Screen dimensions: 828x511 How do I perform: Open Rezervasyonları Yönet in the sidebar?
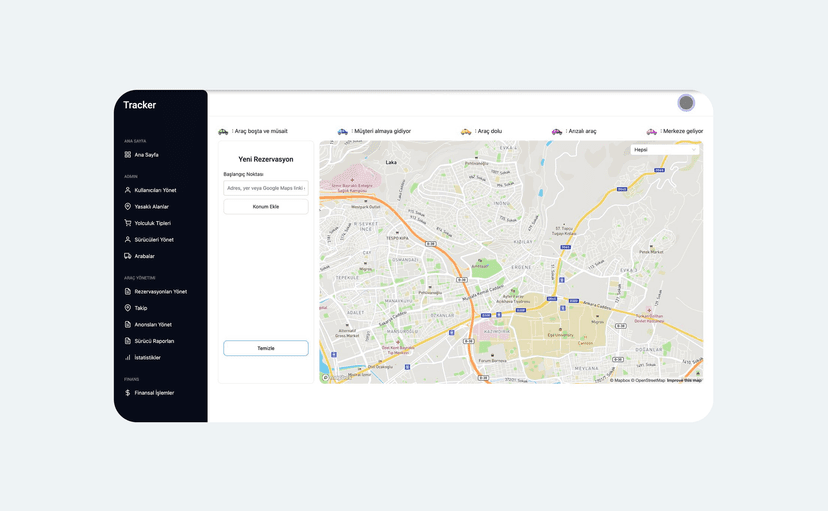click(160, 292)
